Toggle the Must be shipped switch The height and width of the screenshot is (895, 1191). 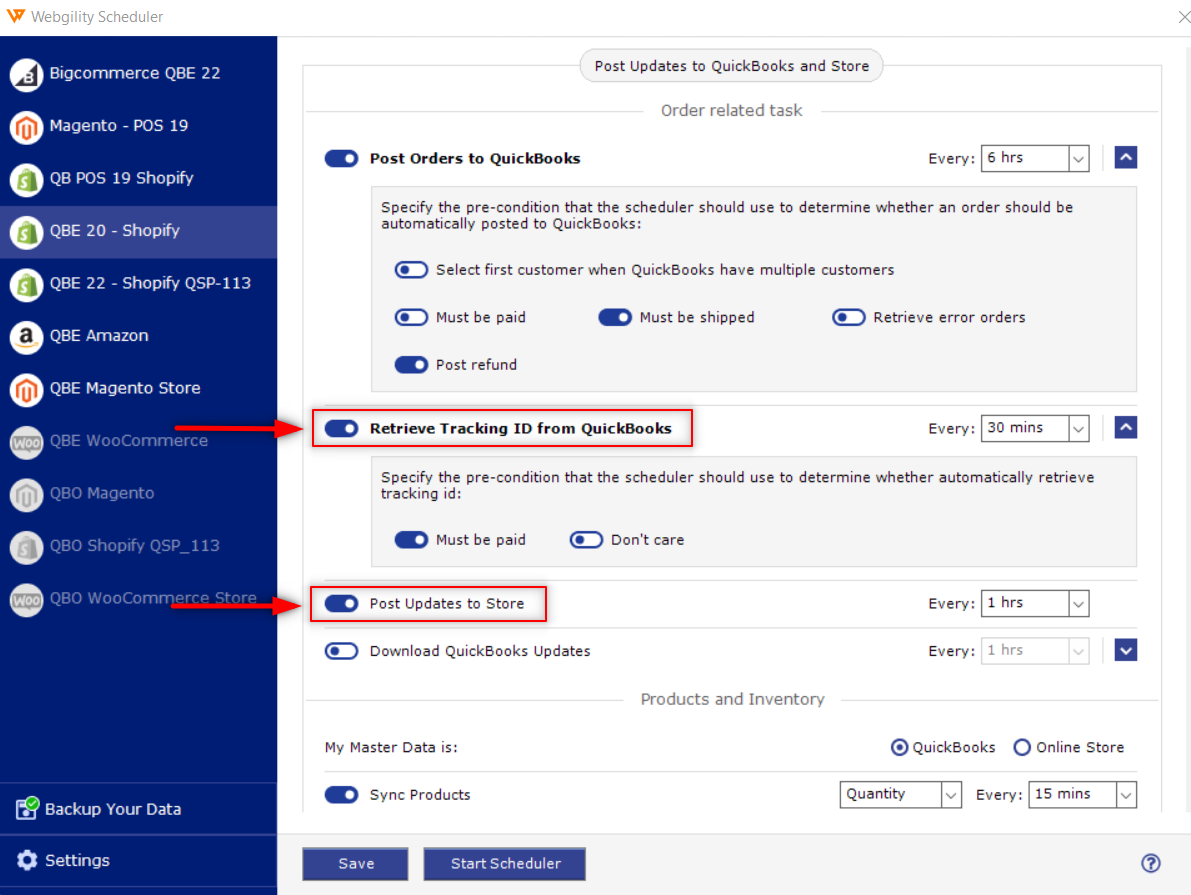click(x=614, y=317)
